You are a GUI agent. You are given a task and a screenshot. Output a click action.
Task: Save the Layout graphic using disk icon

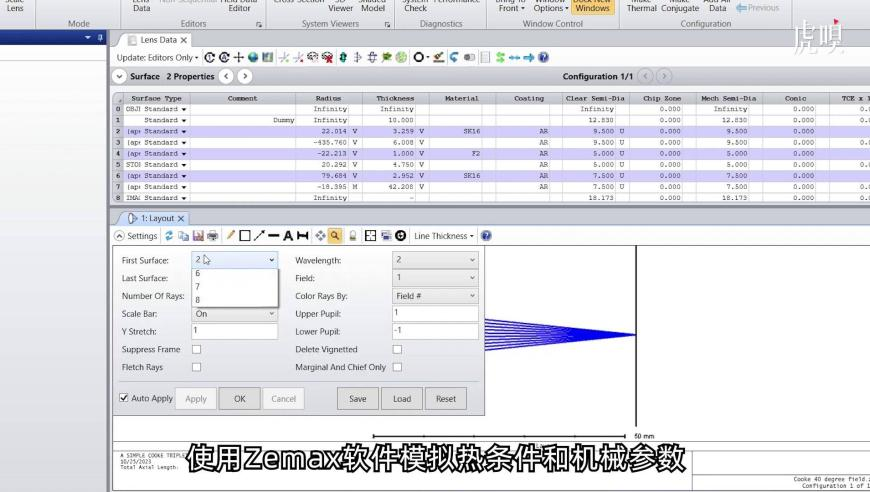(198, 236)
